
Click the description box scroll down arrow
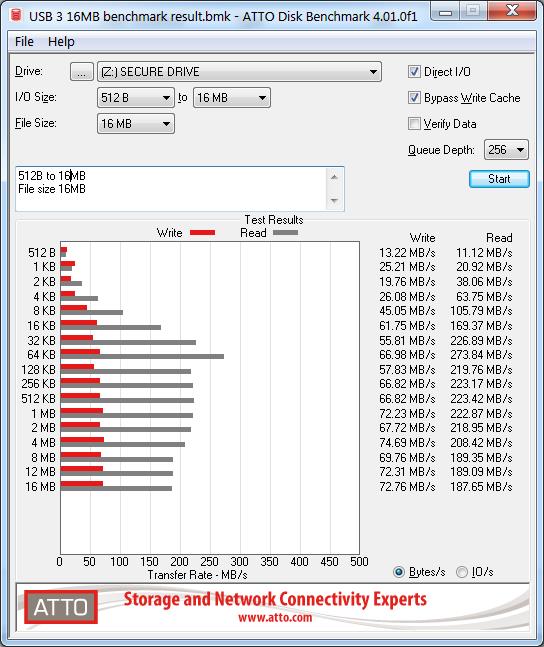[334, 201]
